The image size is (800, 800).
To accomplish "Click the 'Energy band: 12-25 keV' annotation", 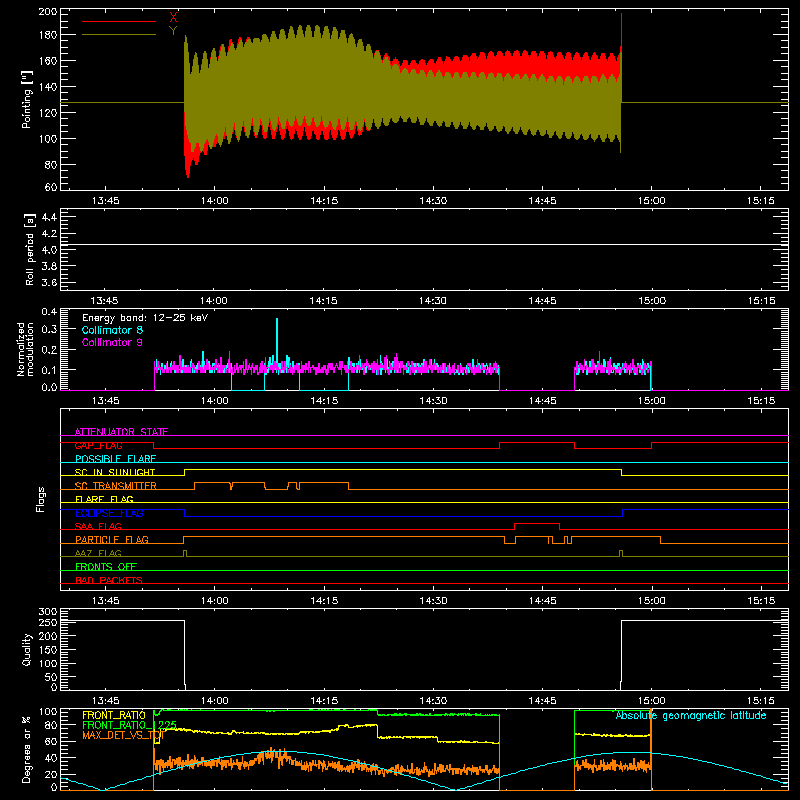I will pos(145,318).
